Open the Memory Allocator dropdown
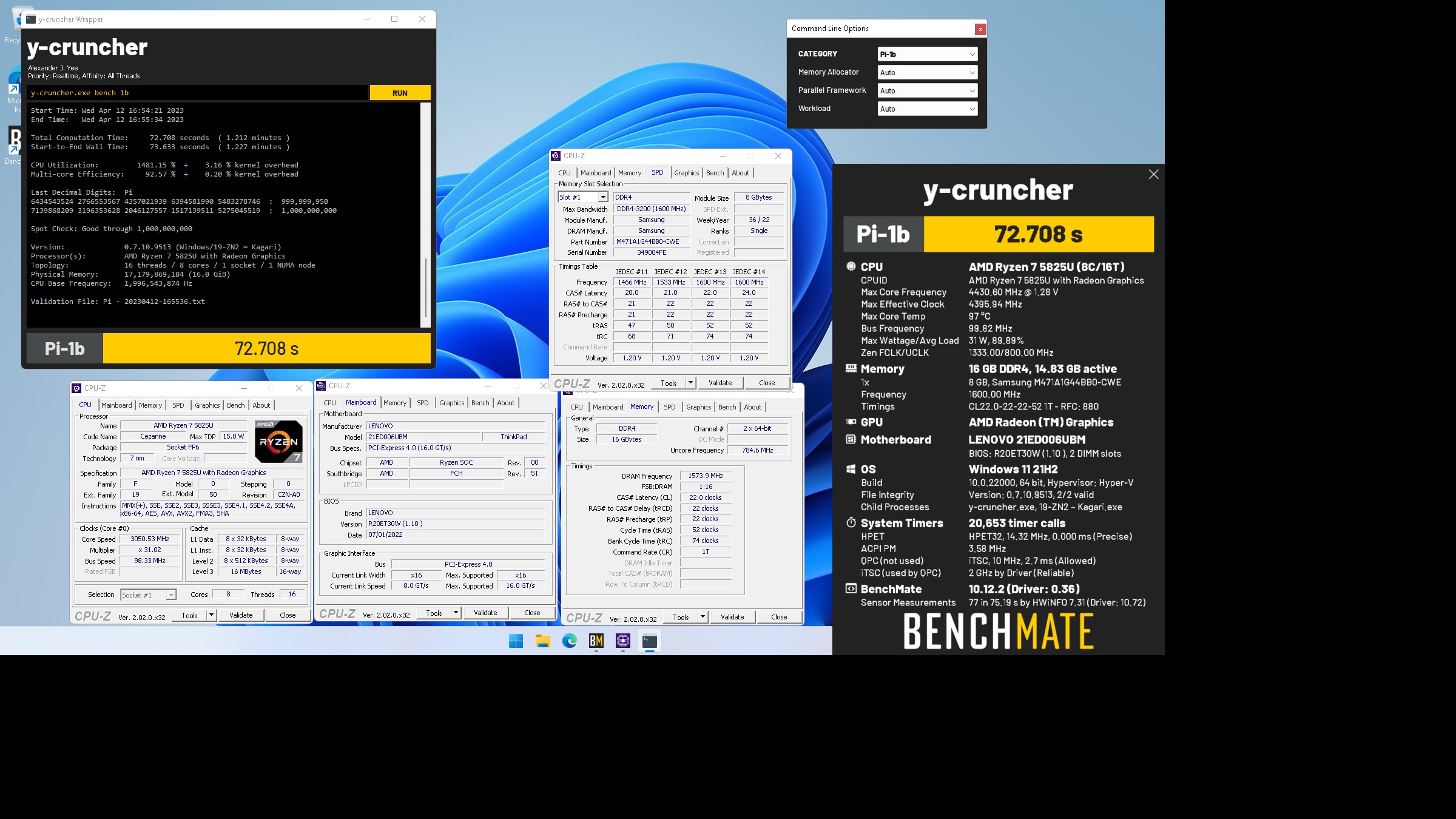Viewport: 1456px width, 819px height. tap(927, 72)
